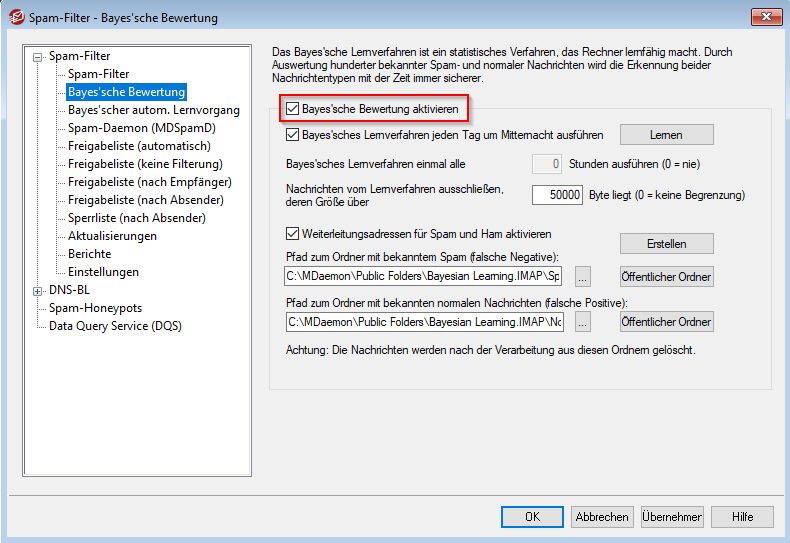Click the message size limit field
Image resolution: width=790 pixels, height=543 pixels.
(x=557, y=195)
